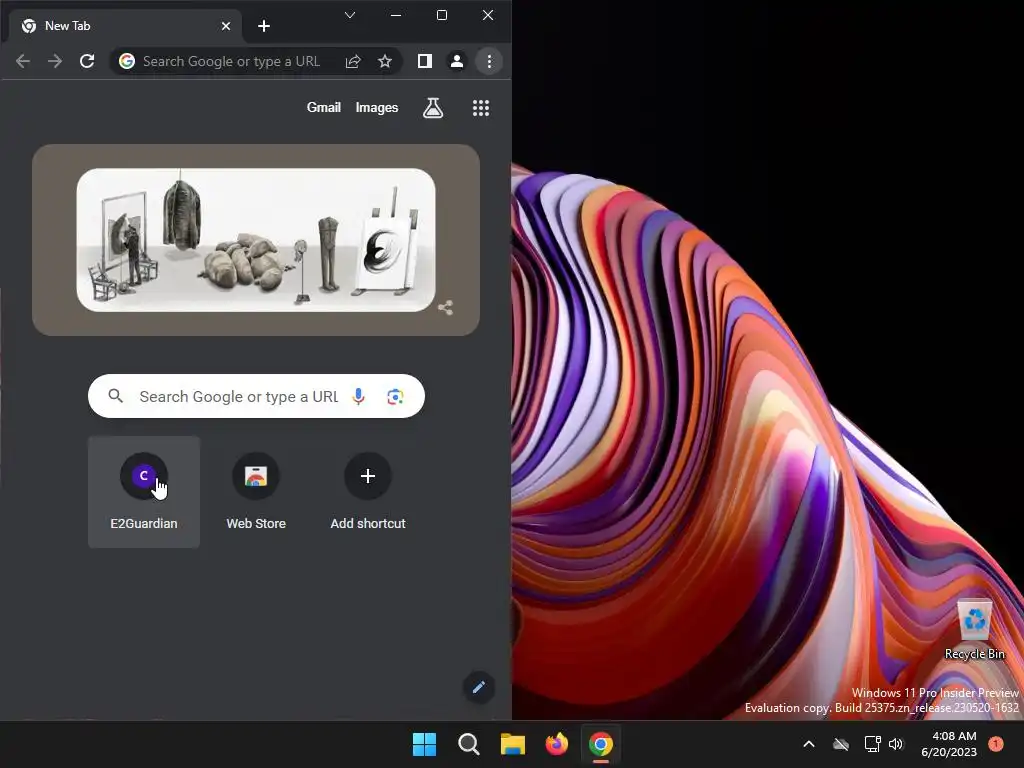Viewport: 1024px width, 768px height.
Task: Close the New Tab tab
Action: [226, 26]
